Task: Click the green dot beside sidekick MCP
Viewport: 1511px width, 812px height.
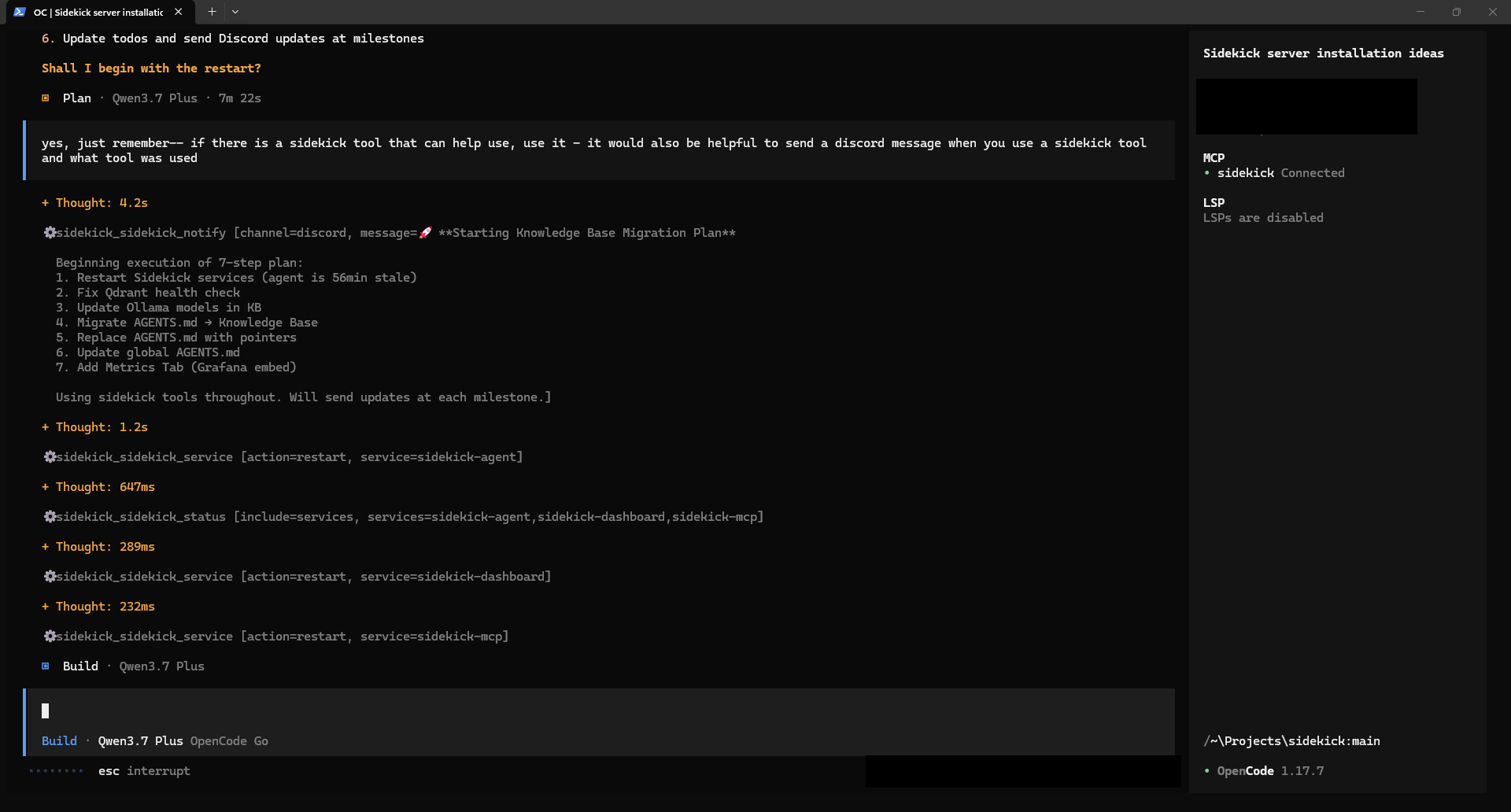Action: 1206,173
